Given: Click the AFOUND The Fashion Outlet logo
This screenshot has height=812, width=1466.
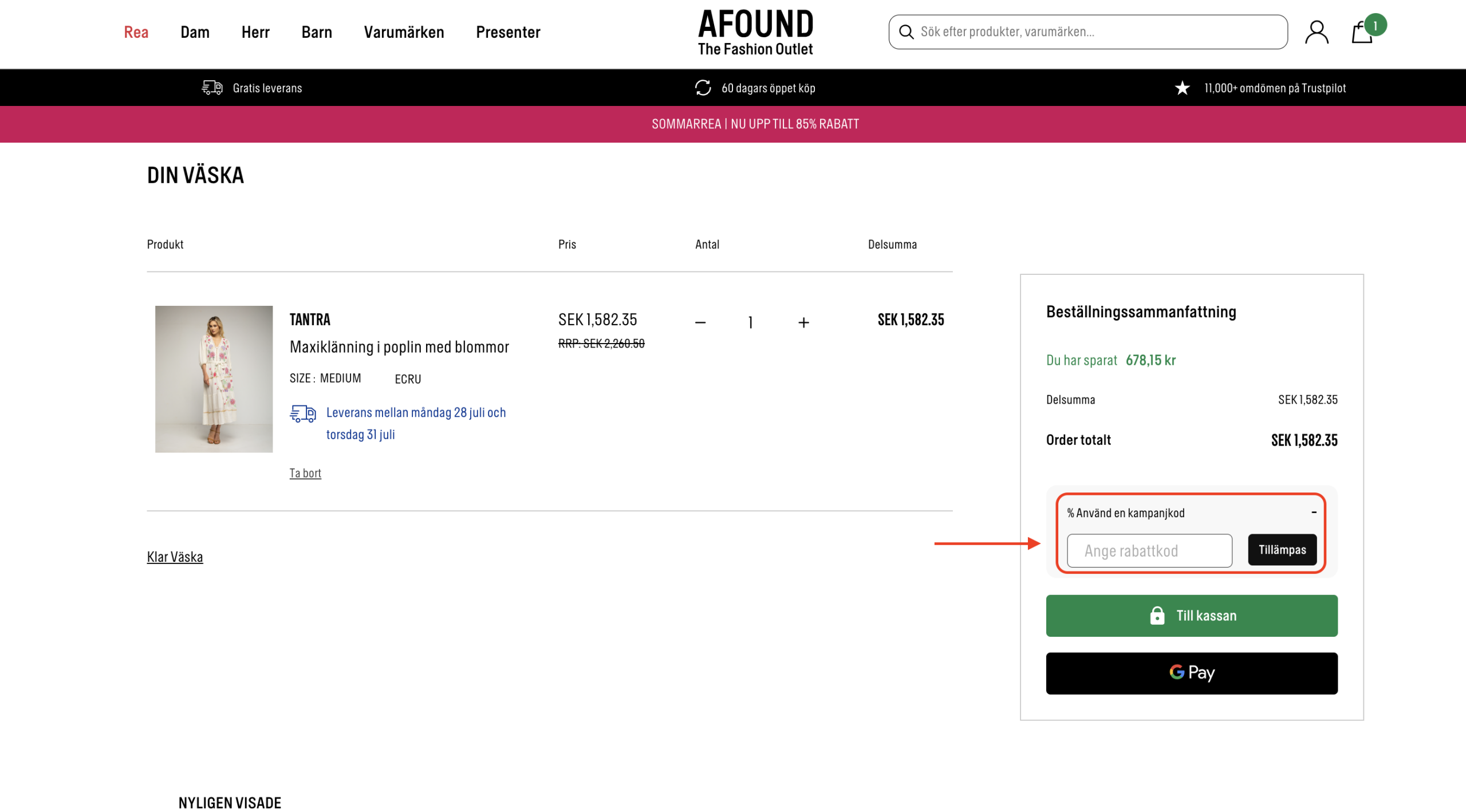Looking at the screenshot, I should point(755,33).
